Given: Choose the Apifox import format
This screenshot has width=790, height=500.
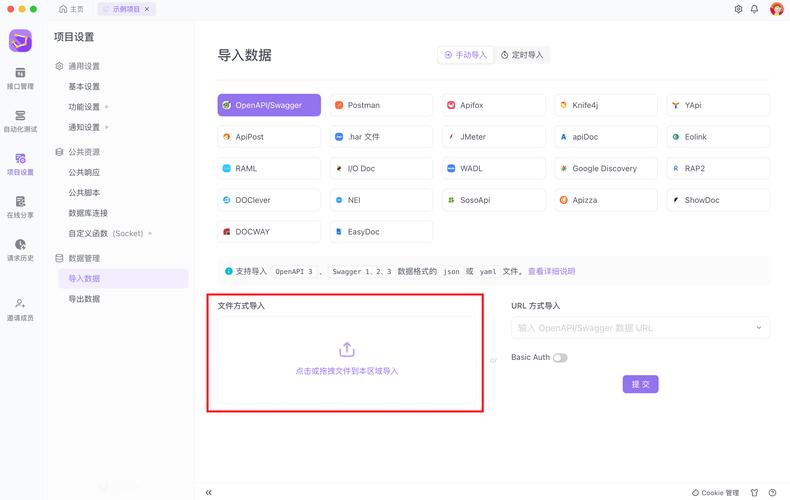Looking at the screenshot, I should click(x=494, y=105).
